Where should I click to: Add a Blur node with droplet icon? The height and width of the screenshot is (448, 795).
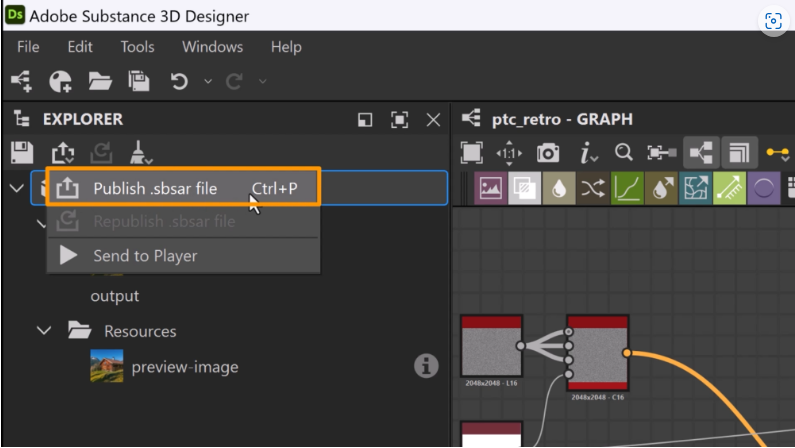(x=559, y=189)
